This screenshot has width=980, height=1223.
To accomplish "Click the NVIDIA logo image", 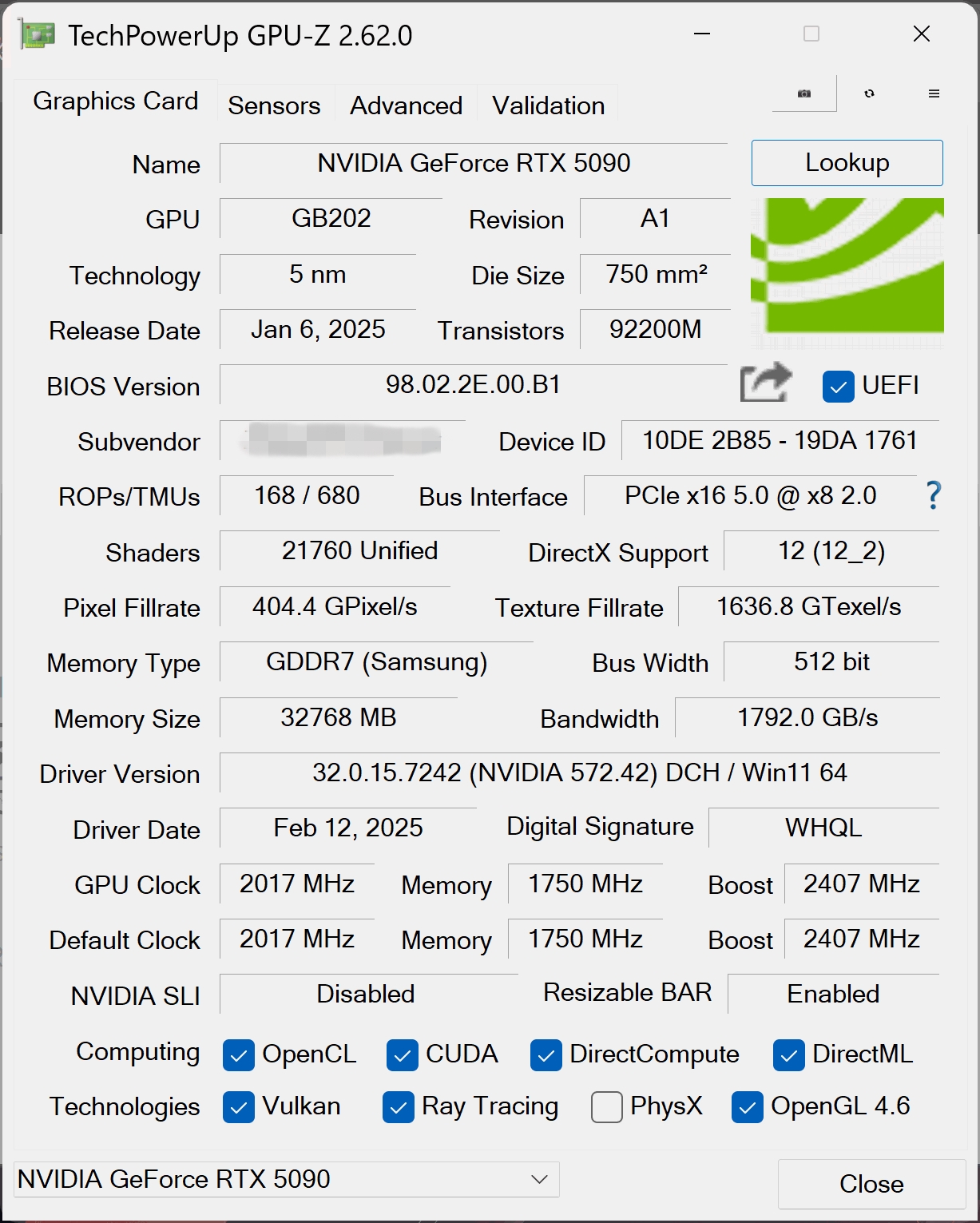I will (847, 266).
